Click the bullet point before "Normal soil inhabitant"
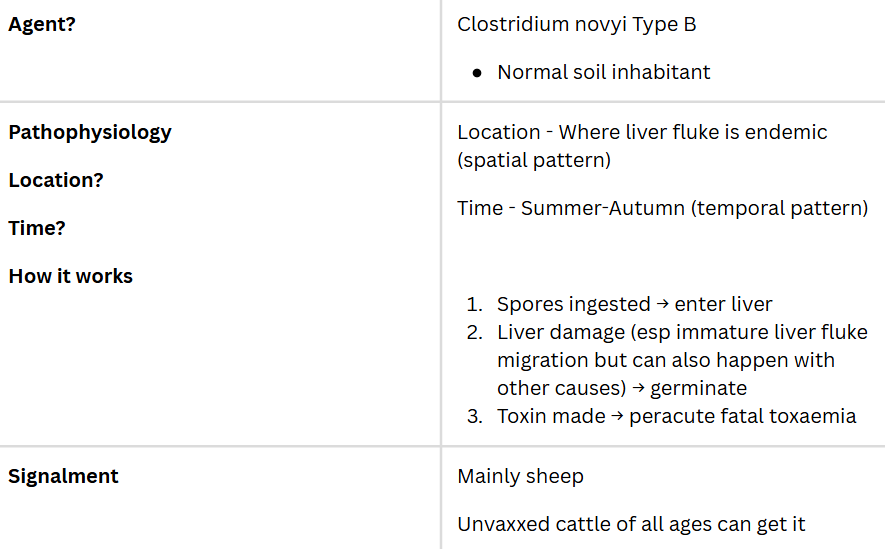This screenshot has width=885, height=549. coord(477,73)
